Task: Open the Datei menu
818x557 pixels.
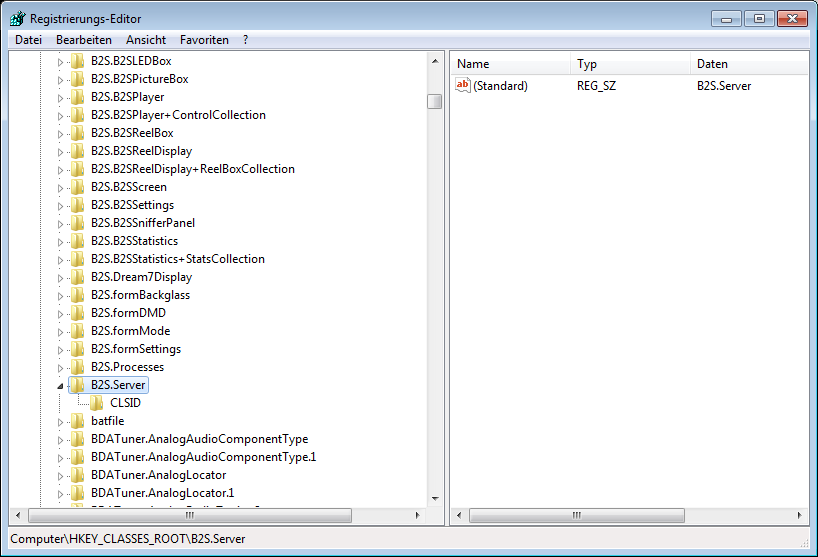Action: [x=28, y=40]
